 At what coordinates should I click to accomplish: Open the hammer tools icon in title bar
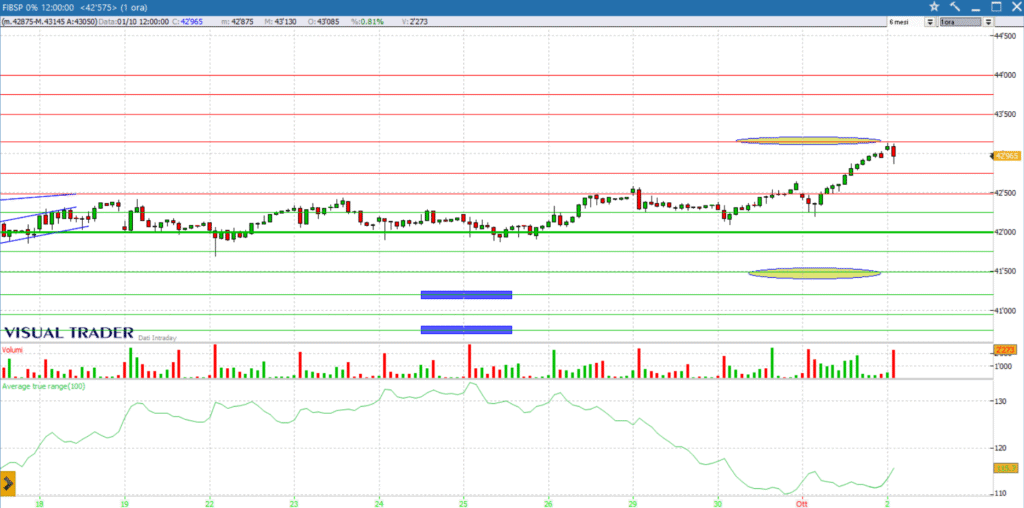tap(954, 7)
